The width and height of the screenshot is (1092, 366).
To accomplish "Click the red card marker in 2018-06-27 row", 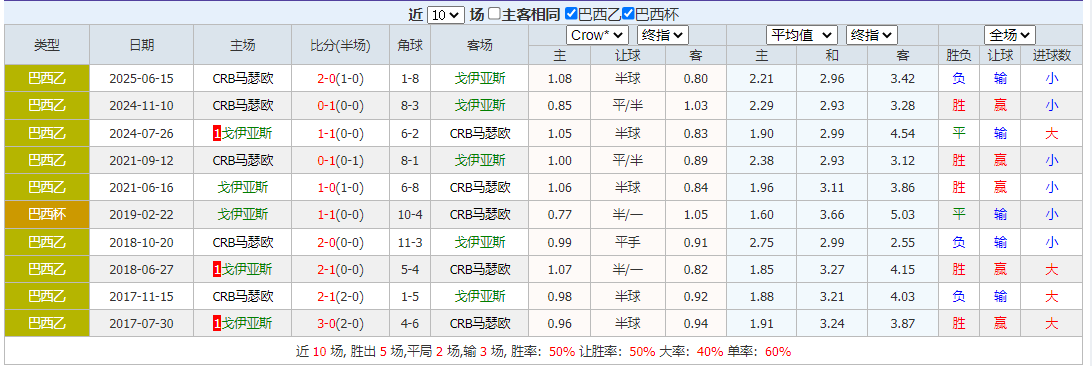I will click(x=217, y=269).
